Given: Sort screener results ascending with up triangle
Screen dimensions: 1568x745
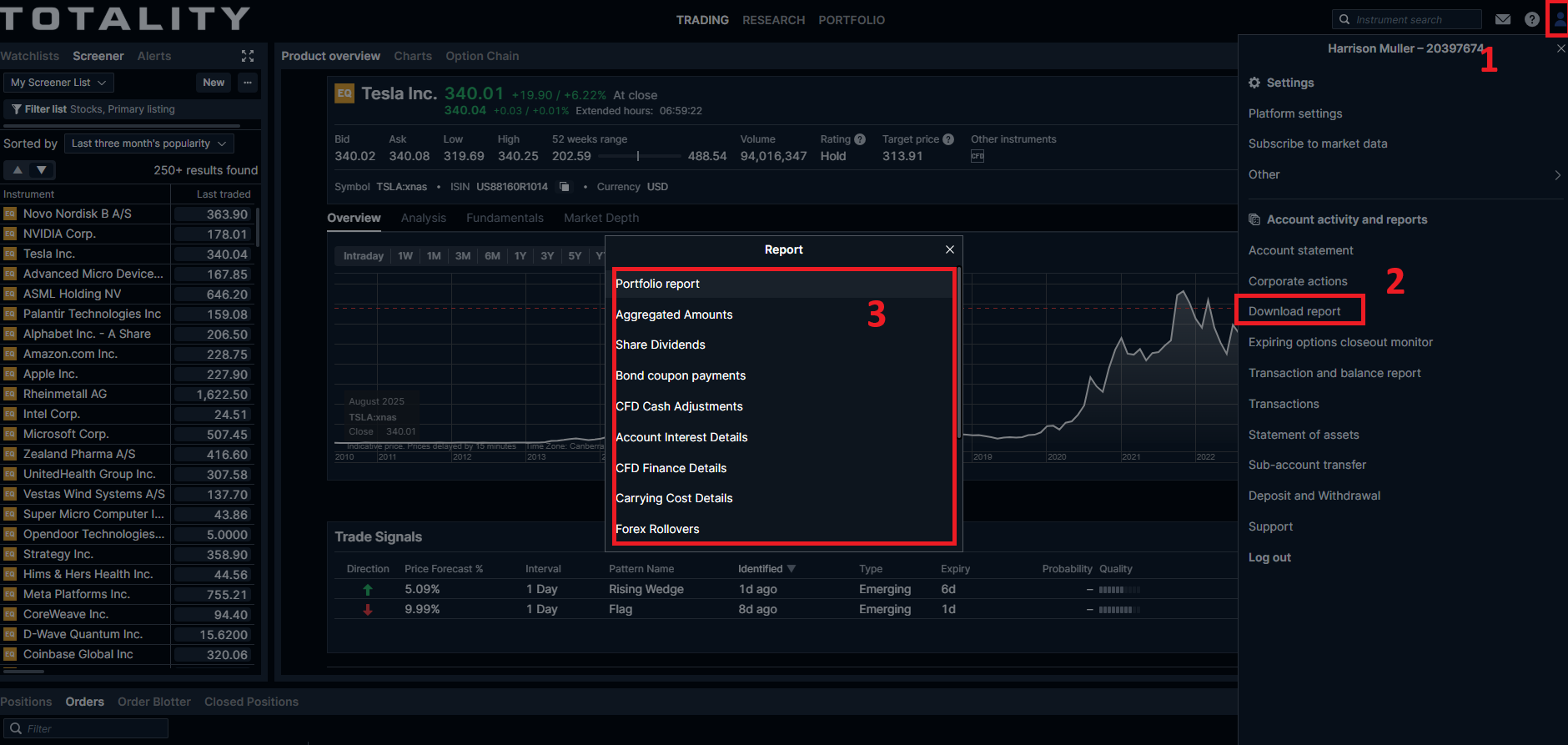Looking at the screenshot, I should tap(17, 170).
